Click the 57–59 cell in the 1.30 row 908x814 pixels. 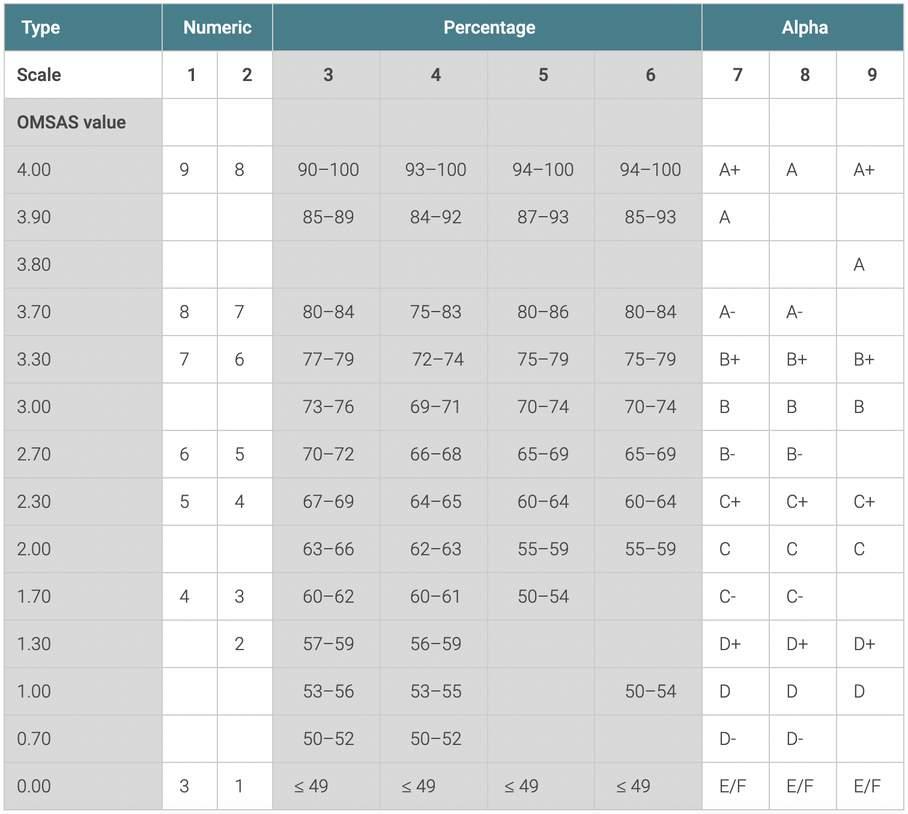coord(327,644)
